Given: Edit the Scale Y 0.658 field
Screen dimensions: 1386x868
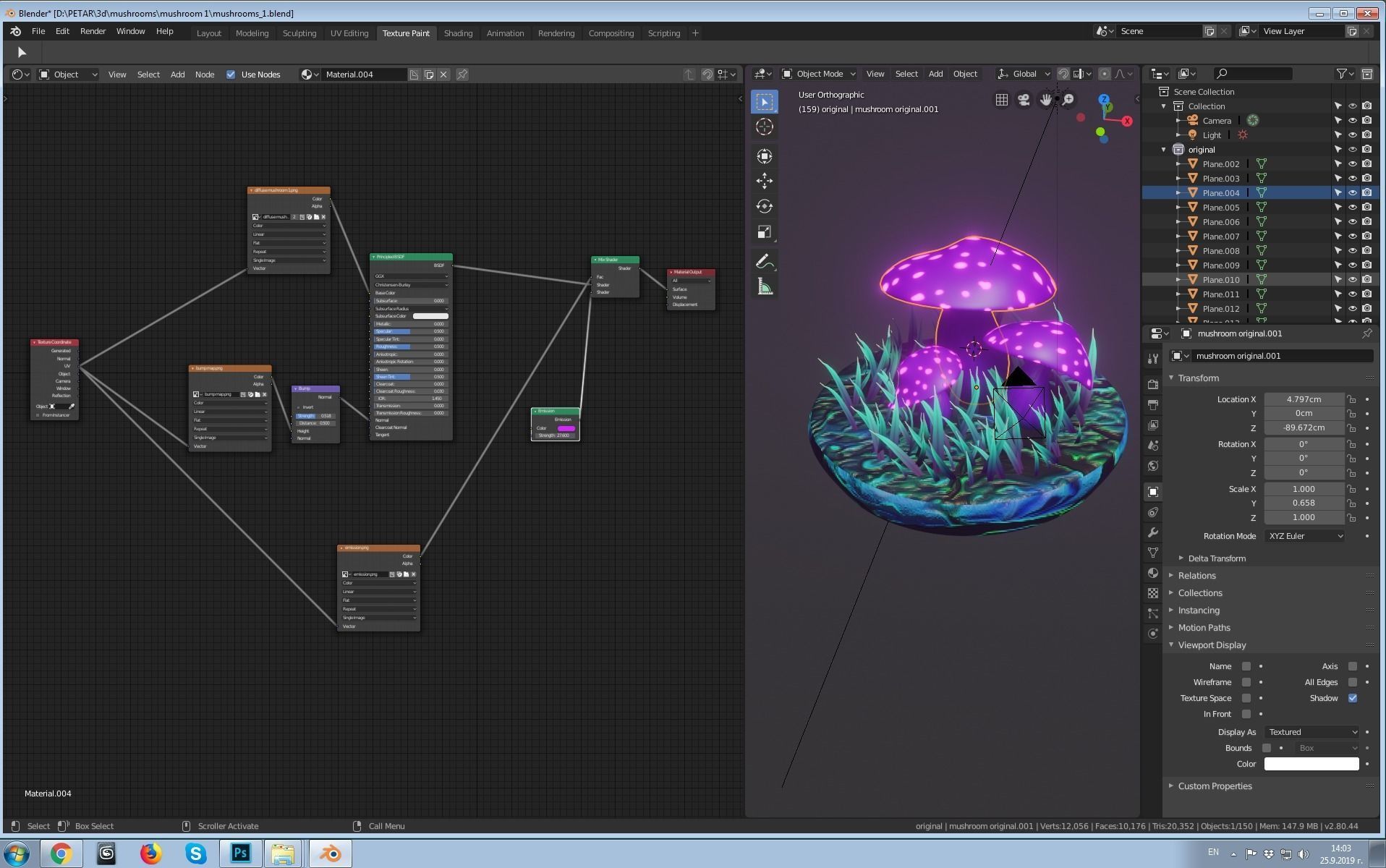Looking at the screenshot, I should pos(1304,503).
